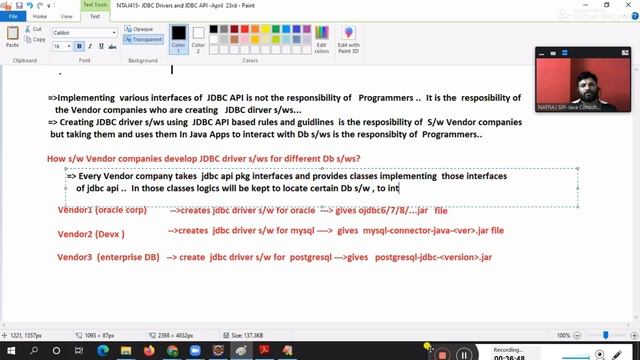Open Edit with Paint 3D
The height and width of the screenshot is (360, 640).
349,39
